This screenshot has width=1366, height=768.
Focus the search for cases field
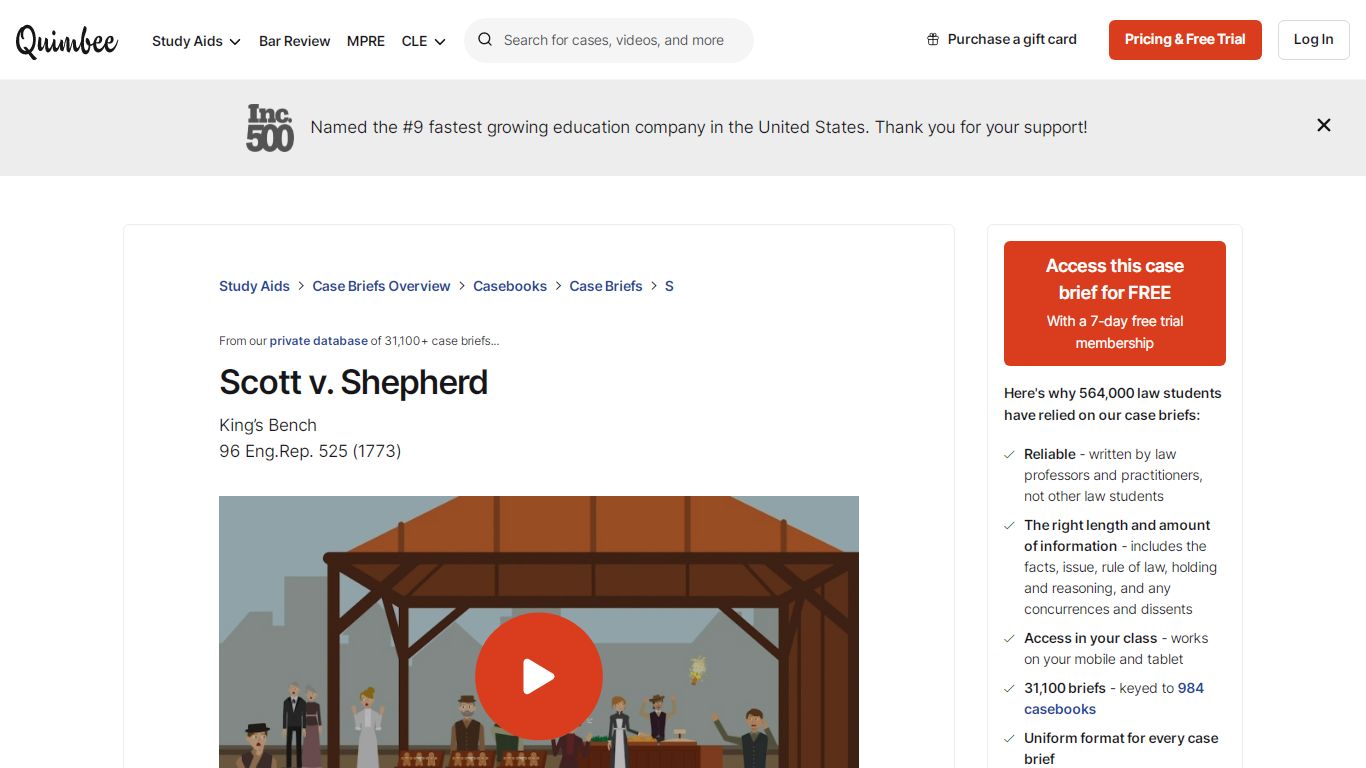(x=609, y=40)
